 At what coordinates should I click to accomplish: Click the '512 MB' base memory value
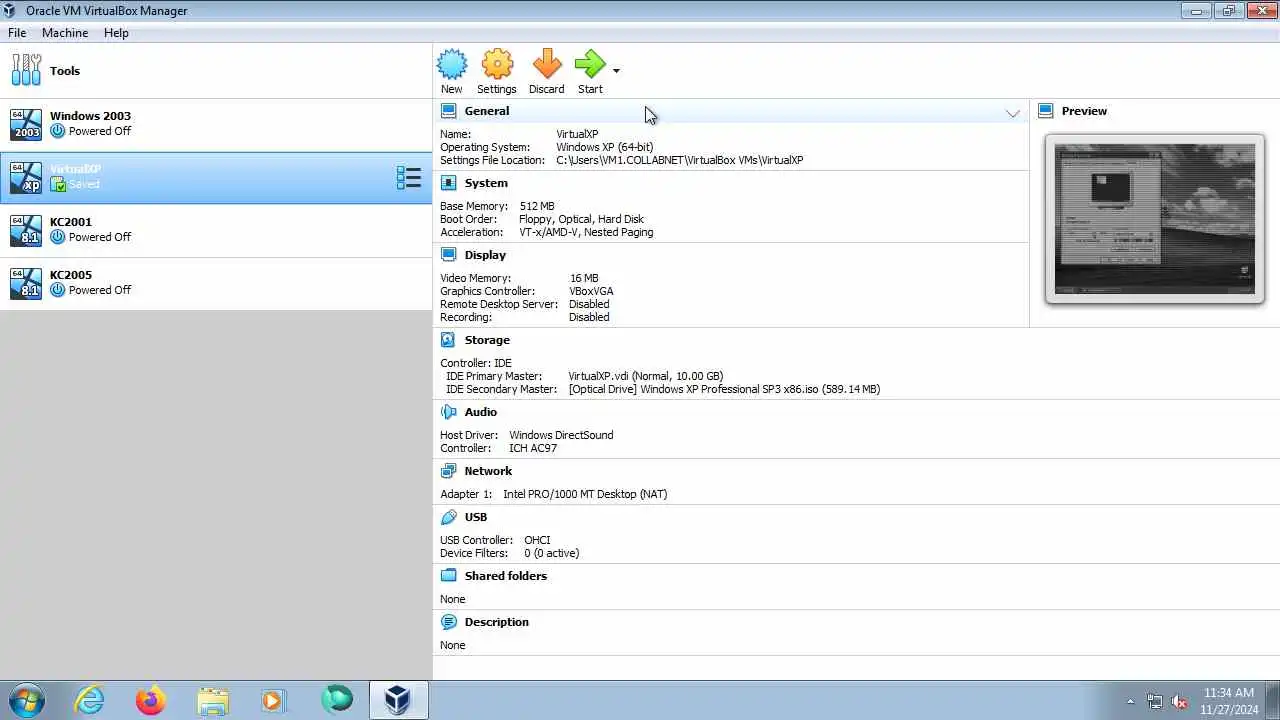click(x=537, y=206)
